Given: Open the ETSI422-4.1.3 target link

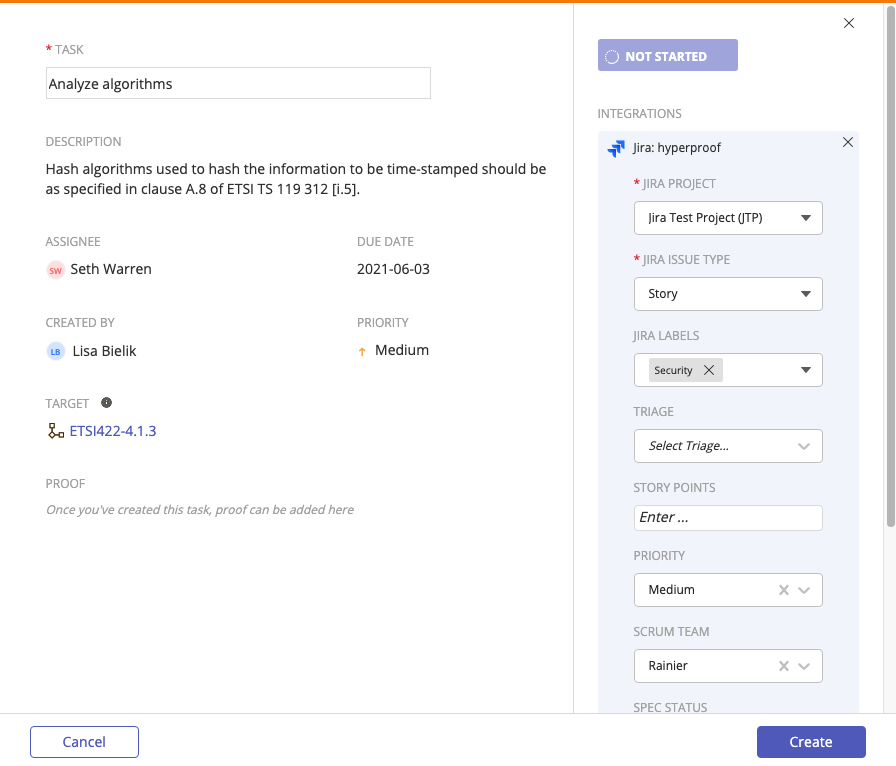Looking at the screenshot, I should 113,431.
